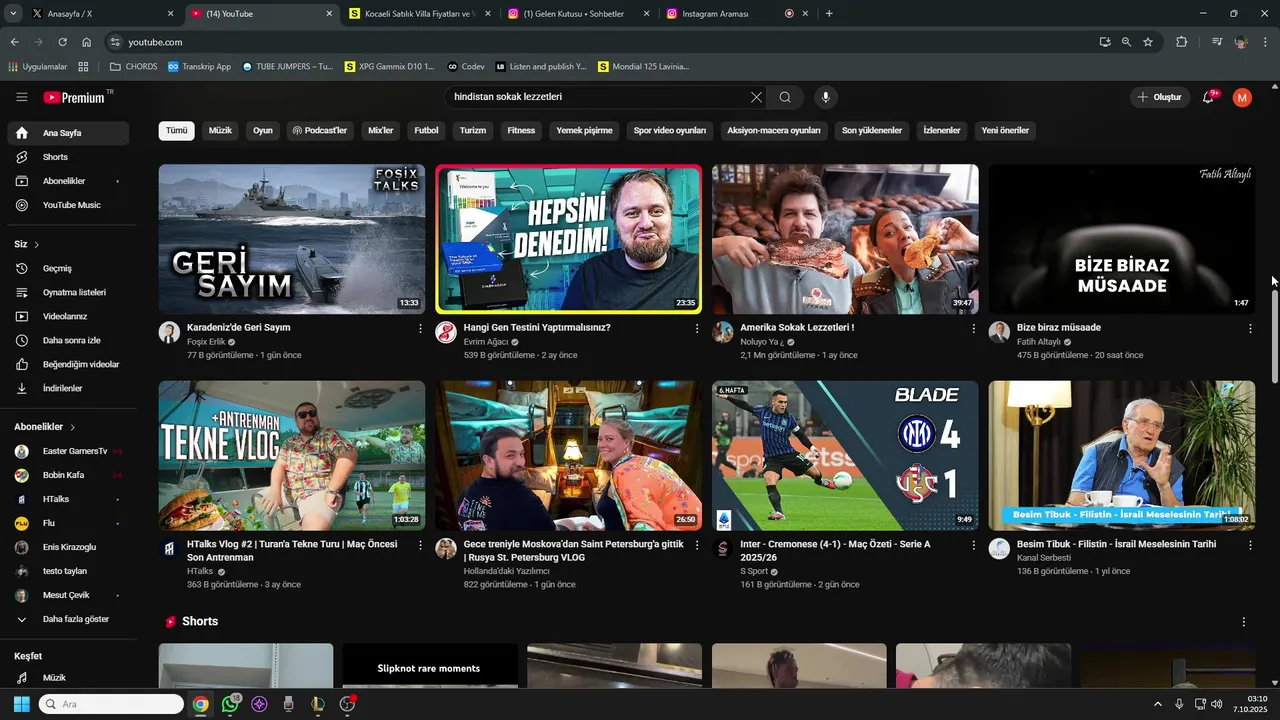Viewport: 1280px width, 720px height.
Task: Open options for Bize biraz müsaade video
Action: point(1250,328)
